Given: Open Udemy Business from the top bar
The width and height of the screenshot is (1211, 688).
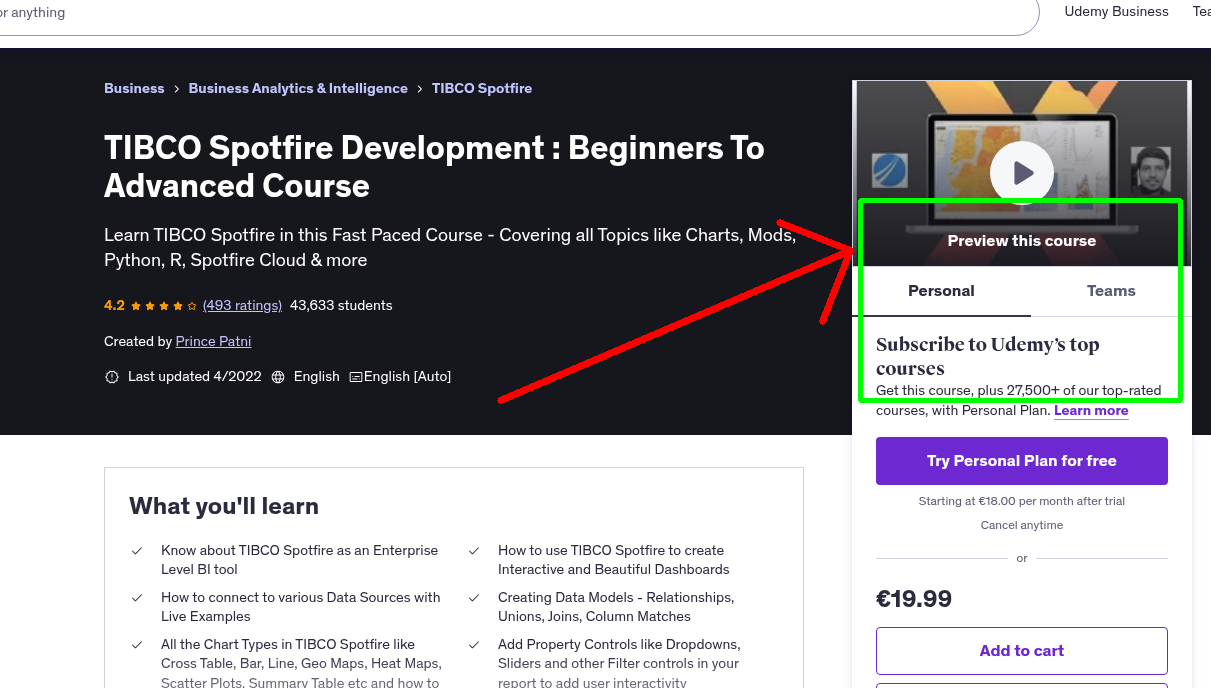Looking at the screenshot, I should (1116, 12).
